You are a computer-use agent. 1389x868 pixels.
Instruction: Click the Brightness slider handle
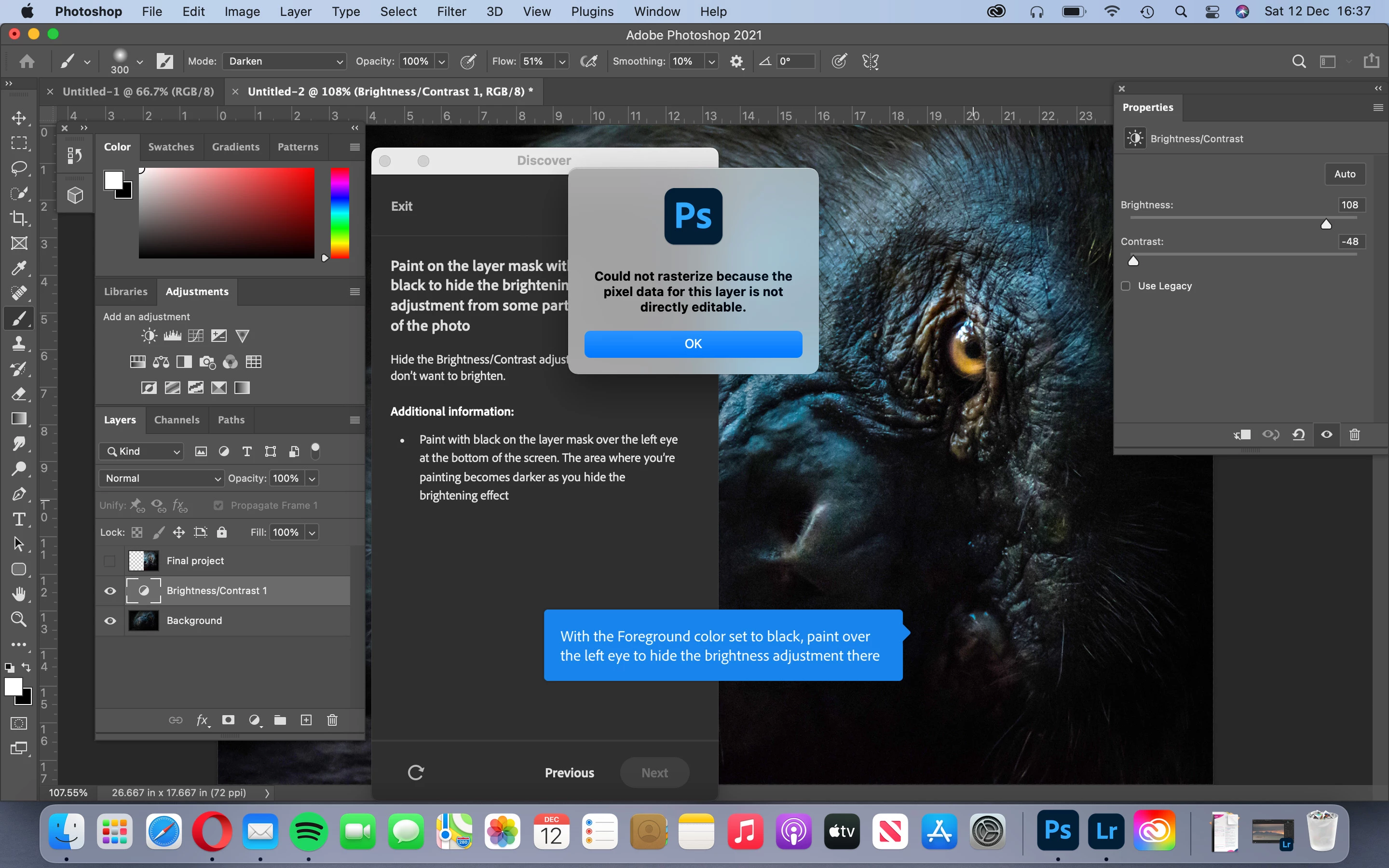[x=1326, y=224]
